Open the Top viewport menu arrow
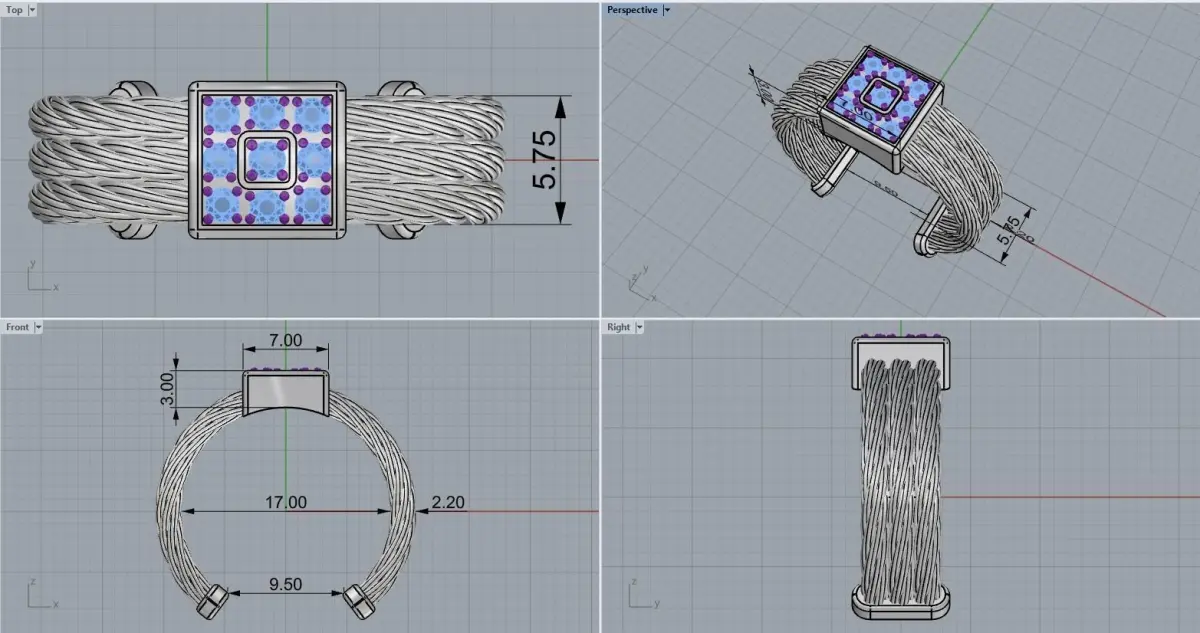 pyautogui.click(x=33, y=9)
